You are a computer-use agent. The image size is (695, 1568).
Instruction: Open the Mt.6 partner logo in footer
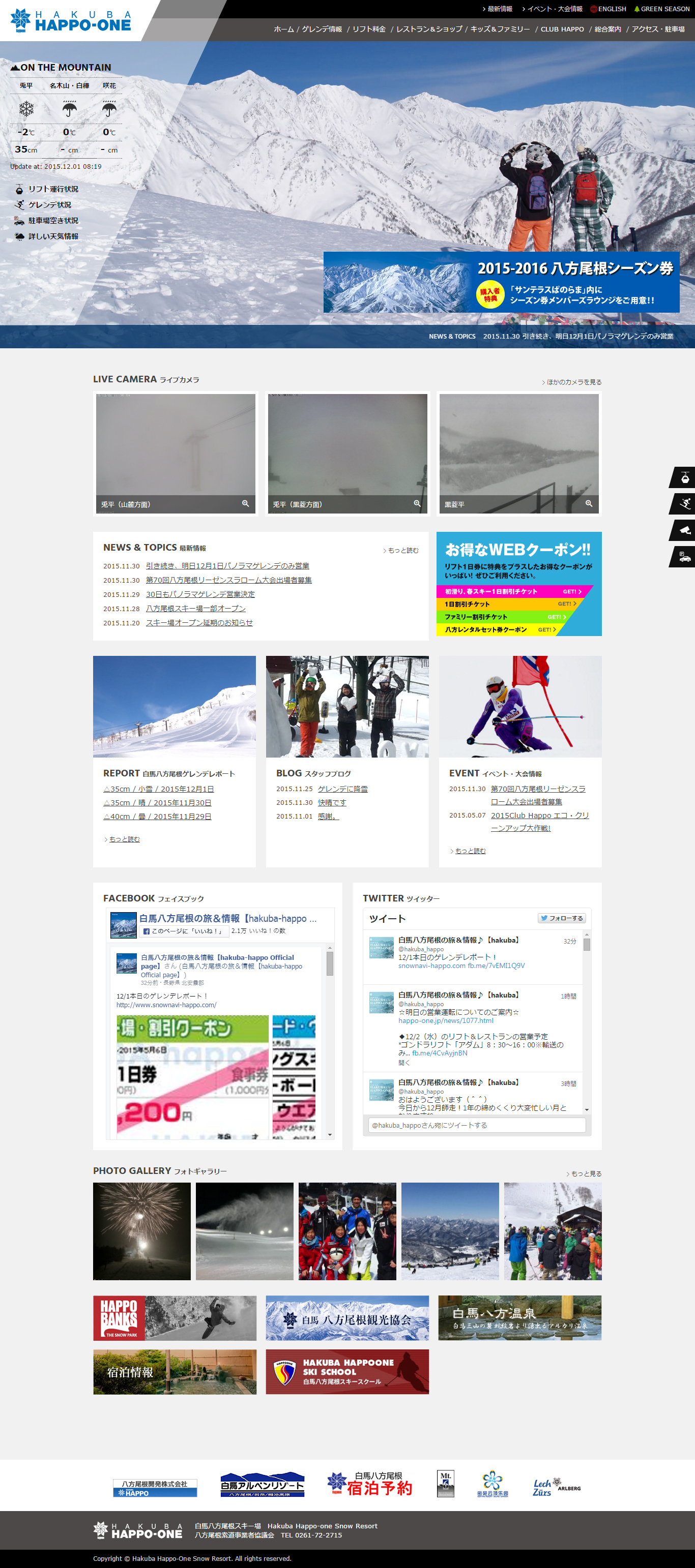click(446, 1484)
